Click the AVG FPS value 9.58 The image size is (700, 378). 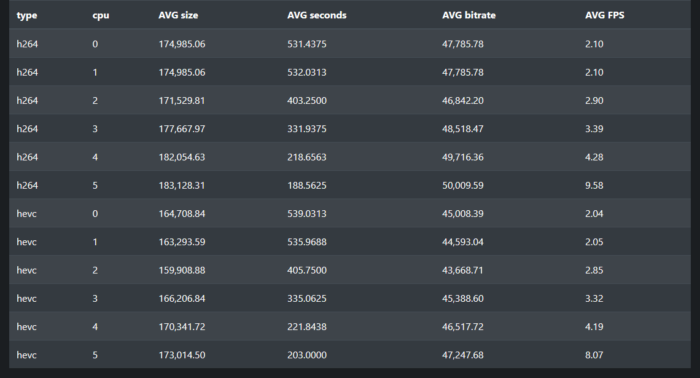594,185
